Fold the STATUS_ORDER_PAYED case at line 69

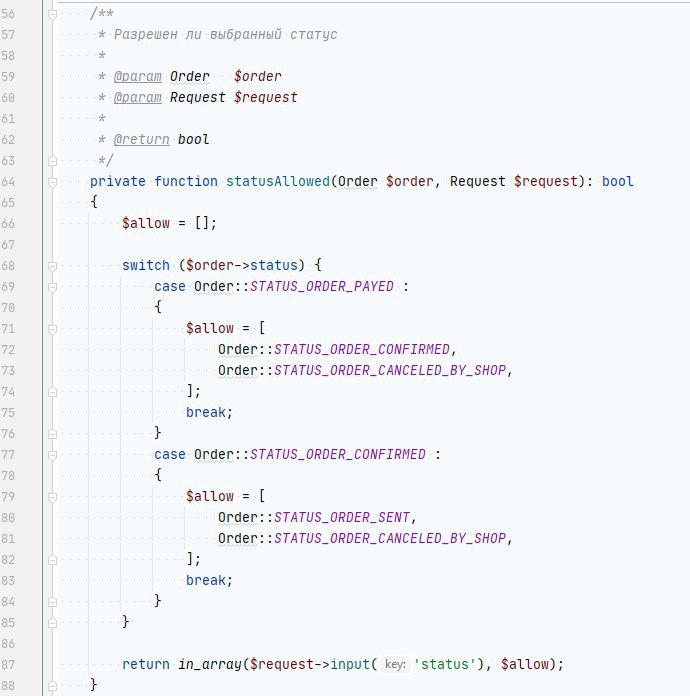(52, 287)
